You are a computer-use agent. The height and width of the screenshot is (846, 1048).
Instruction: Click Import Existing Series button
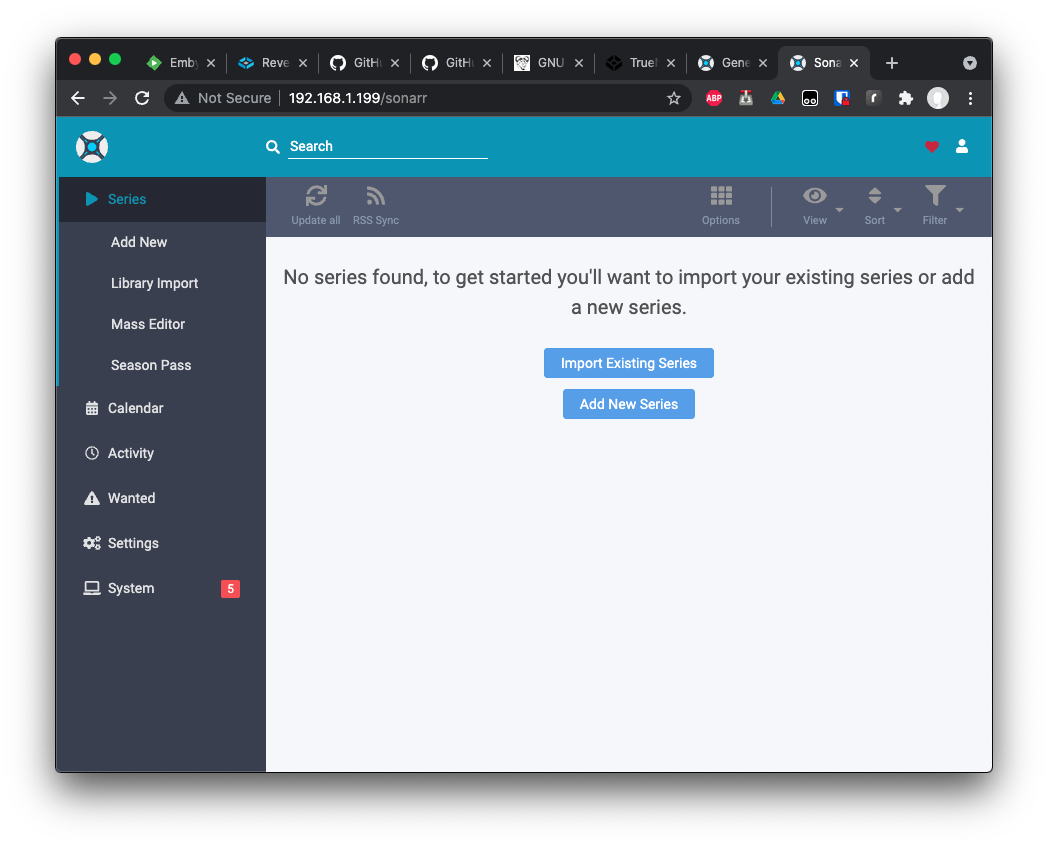[628, 363]
